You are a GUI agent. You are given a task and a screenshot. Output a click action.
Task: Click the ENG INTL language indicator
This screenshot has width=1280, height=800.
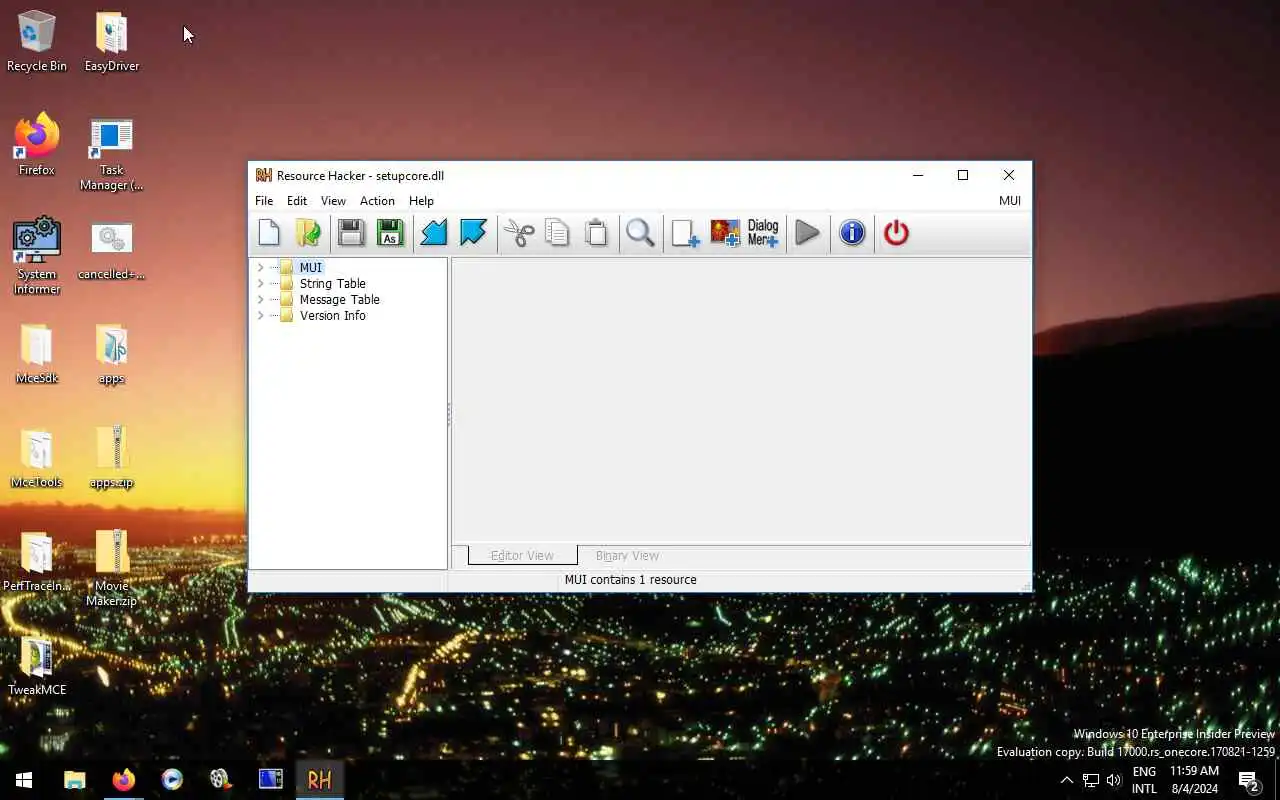coord(1144,780)
